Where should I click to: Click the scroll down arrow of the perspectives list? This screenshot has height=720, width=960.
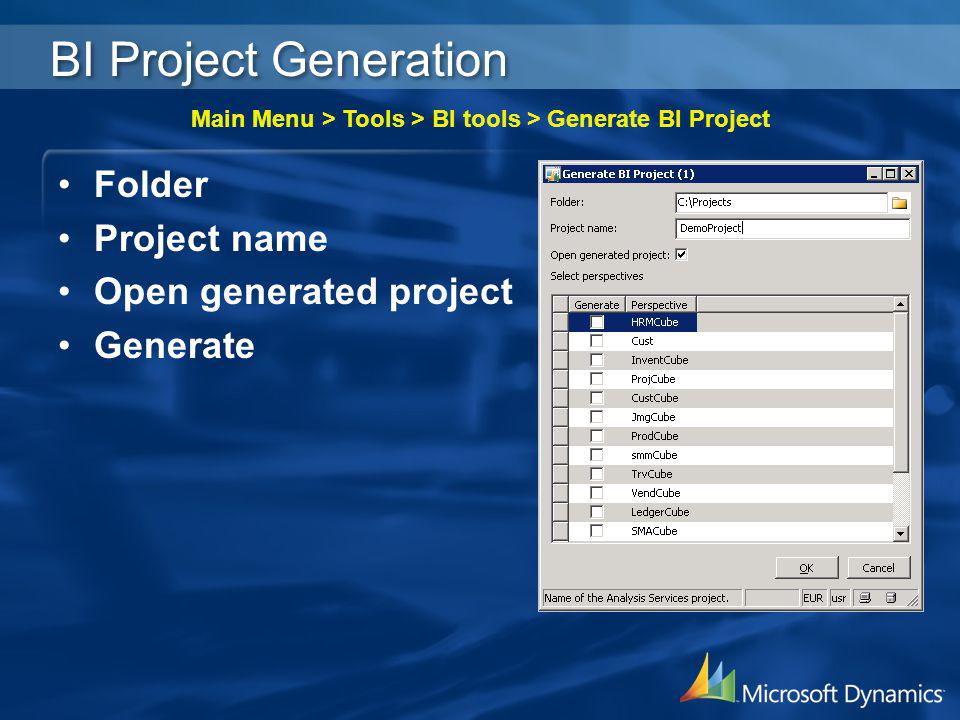[x=900, y=533]
